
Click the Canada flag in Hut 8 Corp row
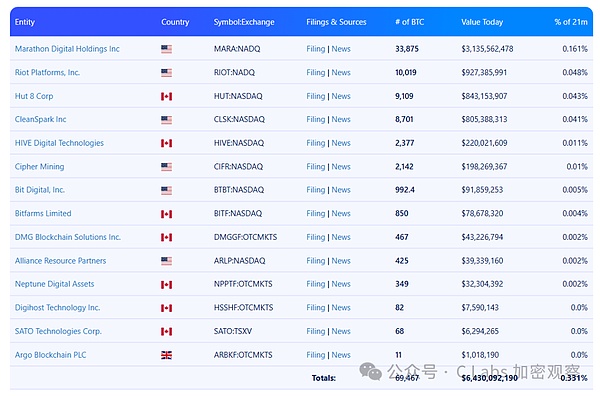tap(166, 96)
